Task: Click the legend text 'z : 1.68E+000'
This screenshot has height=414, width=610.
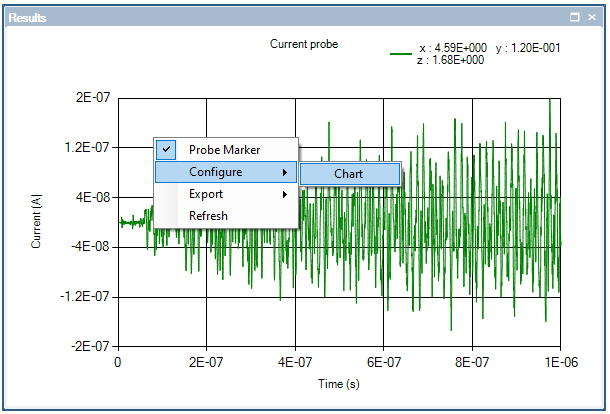Action: pos(450,60)
